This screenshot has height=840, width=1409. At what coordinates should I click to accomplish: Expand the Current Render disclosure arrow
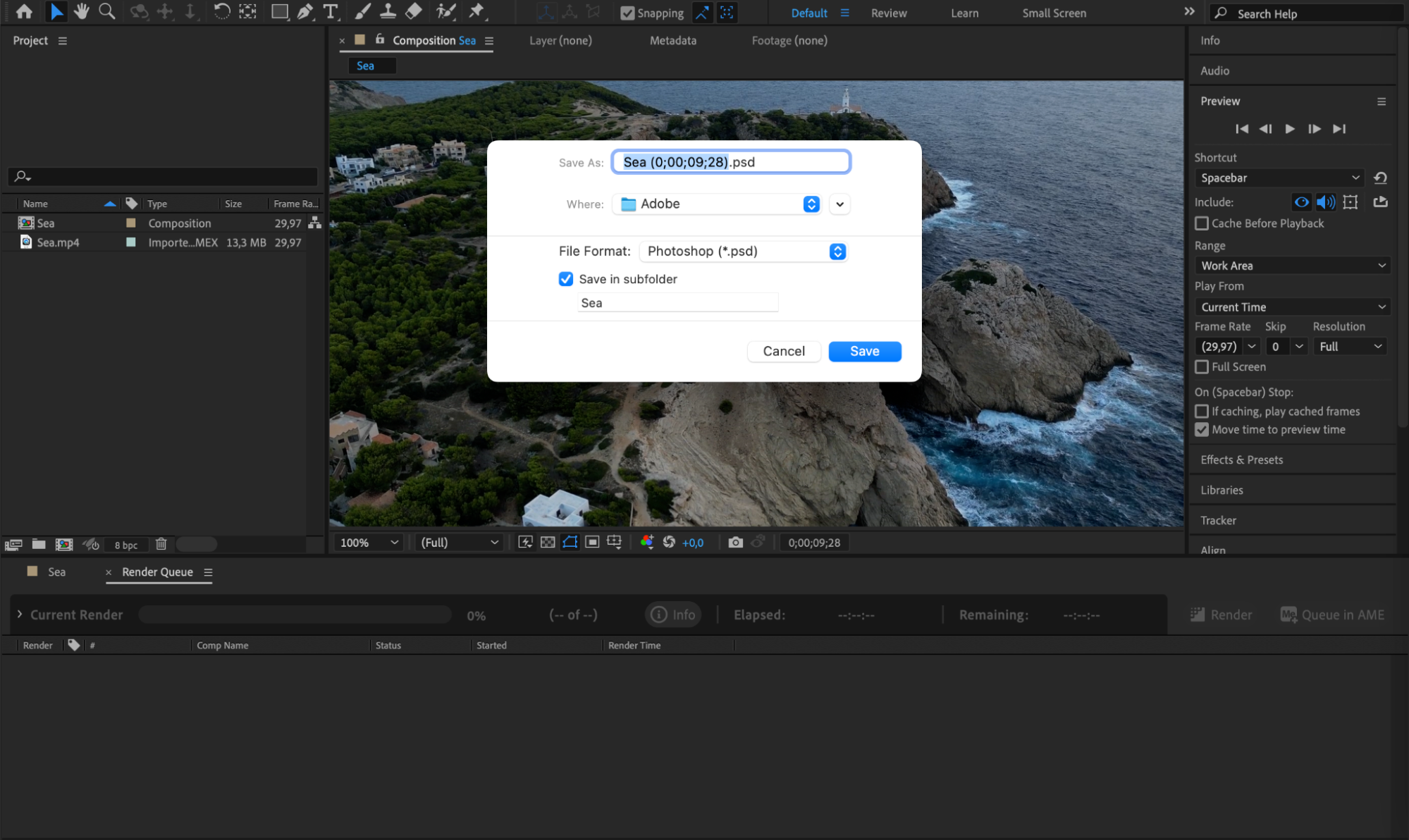click(x=20, y=614)
